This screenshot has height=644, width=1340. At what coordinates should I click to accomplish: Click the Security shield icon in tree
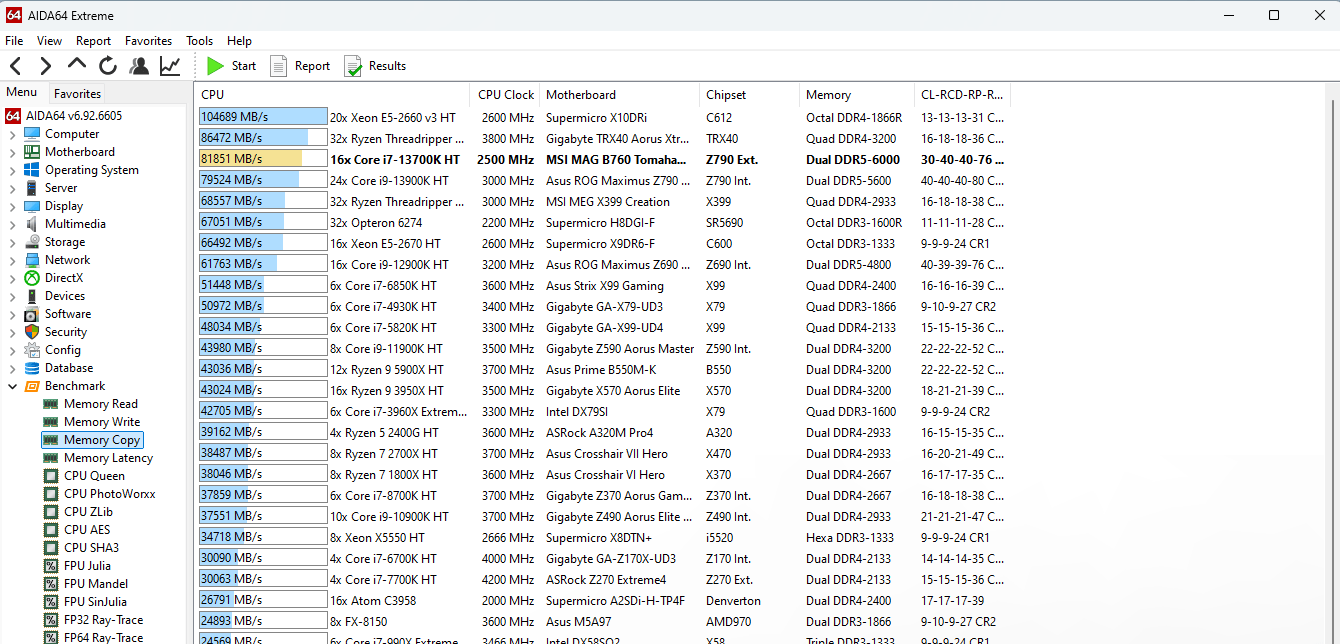[x=31, y=332]
